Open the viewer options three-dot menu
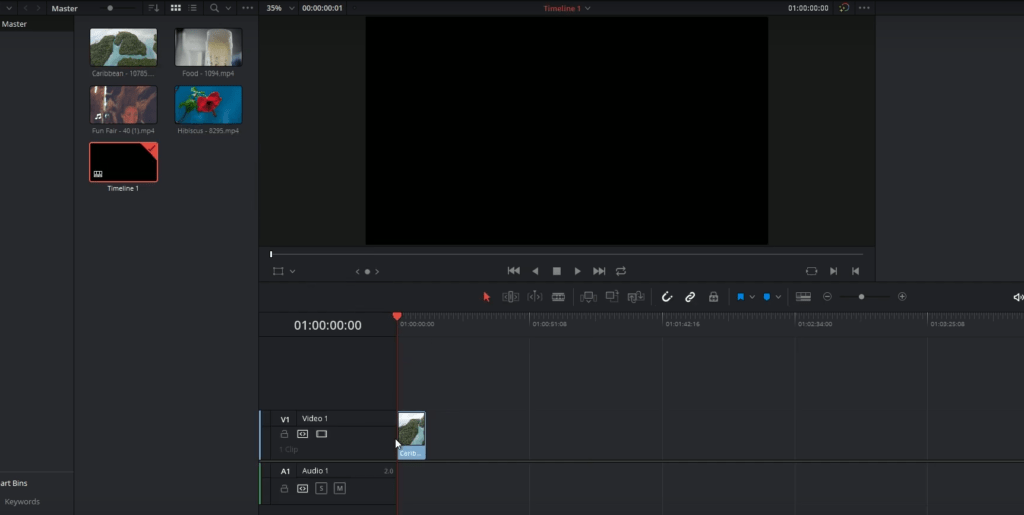Image resolution: width=1024 pixels, height=515 pixels. (865, 8)
